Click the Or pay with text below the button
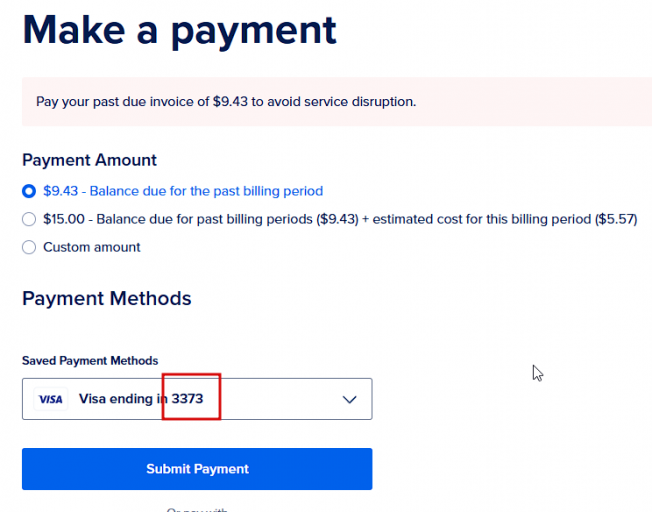The width and height of the screenshot is (652, 512). pos(197,509)
